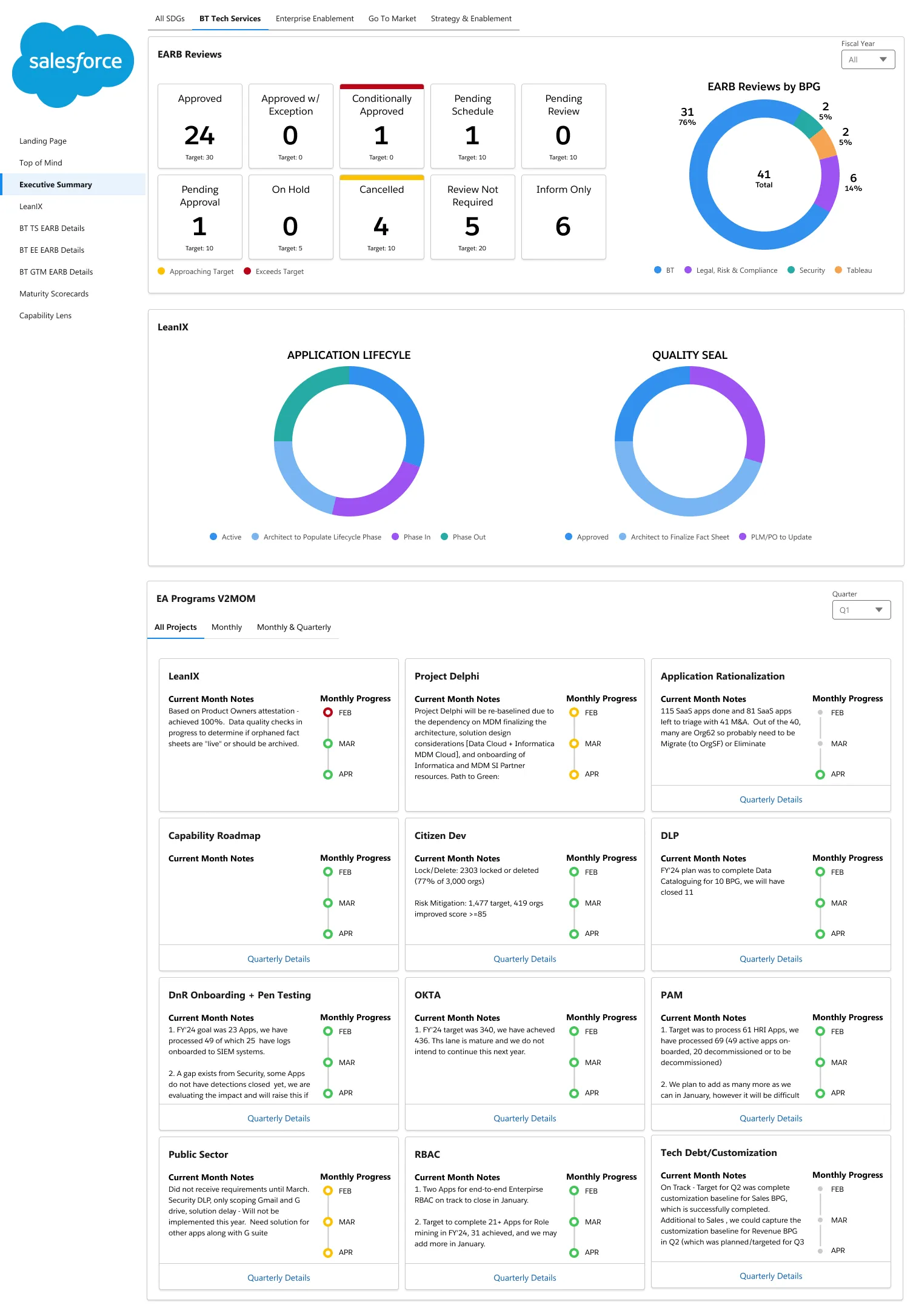
Task: Click Tech Debt/Customization FEB gray marker
Action: 820,1189
